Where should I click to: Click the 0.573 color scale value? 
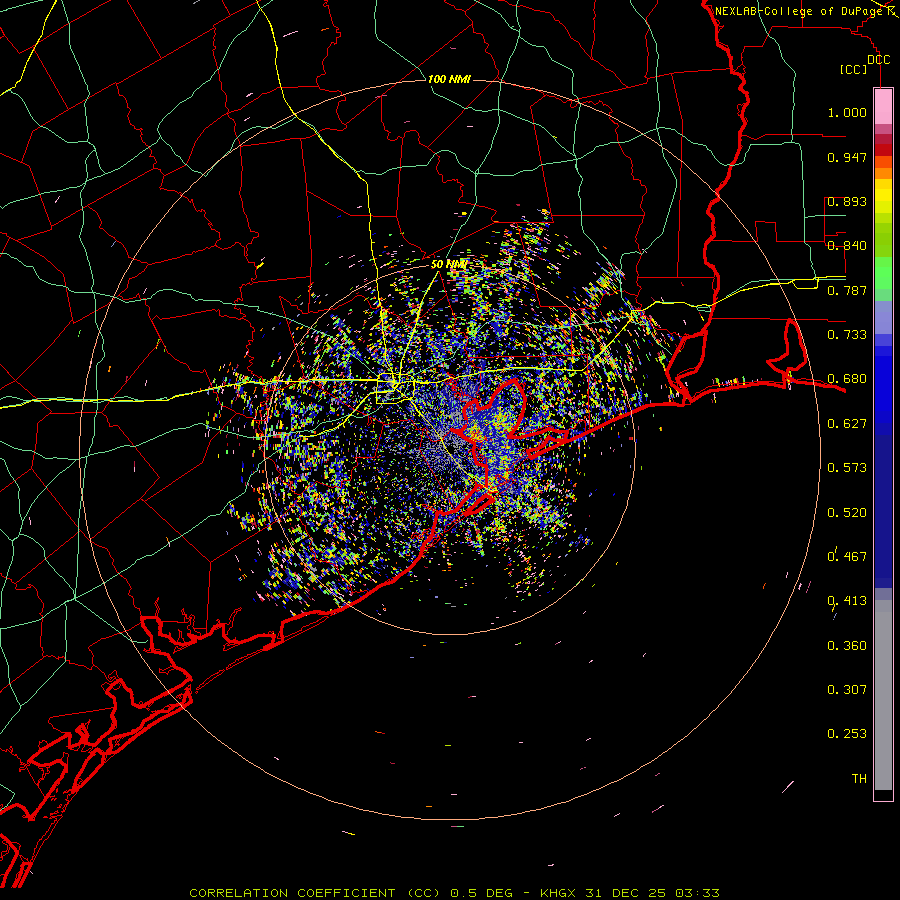point(847,468)
